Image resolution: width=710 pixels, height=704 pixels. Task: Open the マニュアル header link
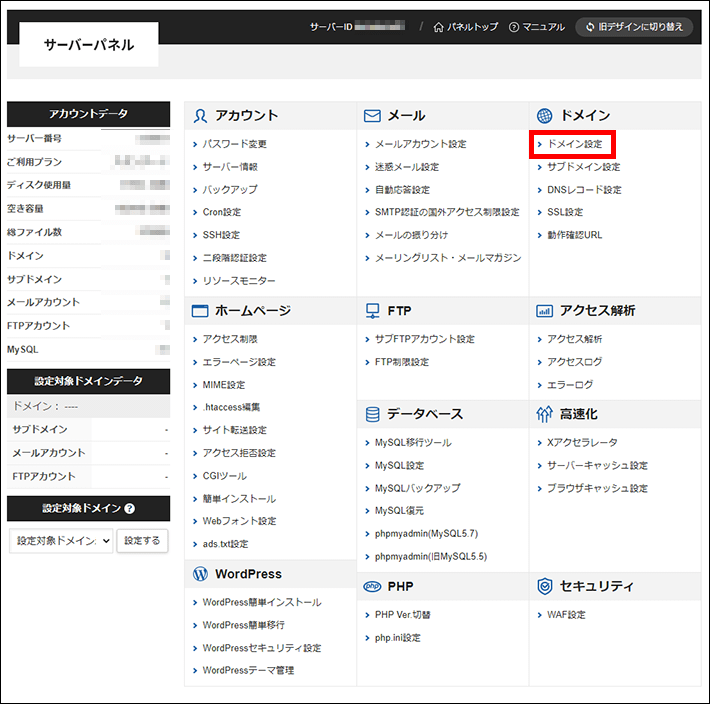[x=536, y=27]
